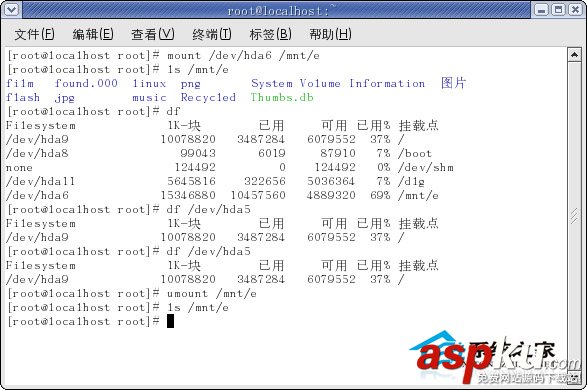
Task: Click the value '322656' in df output
Action: 265,182
